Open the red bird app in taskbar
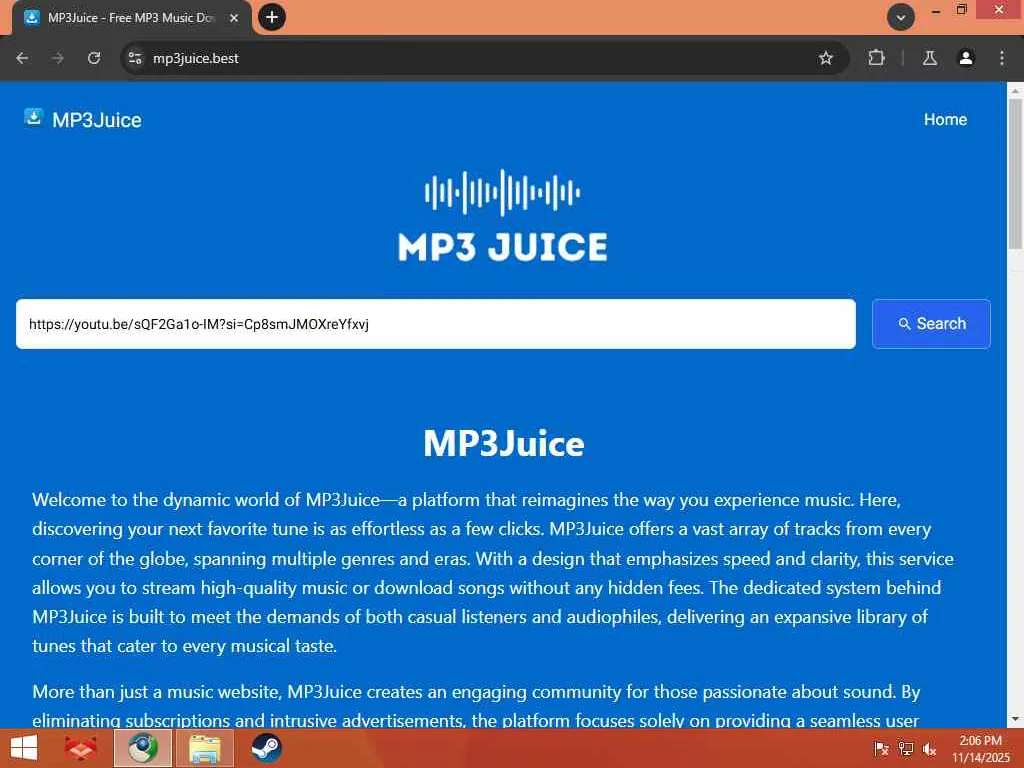1024x768 pixels. [x=80, y=748]
